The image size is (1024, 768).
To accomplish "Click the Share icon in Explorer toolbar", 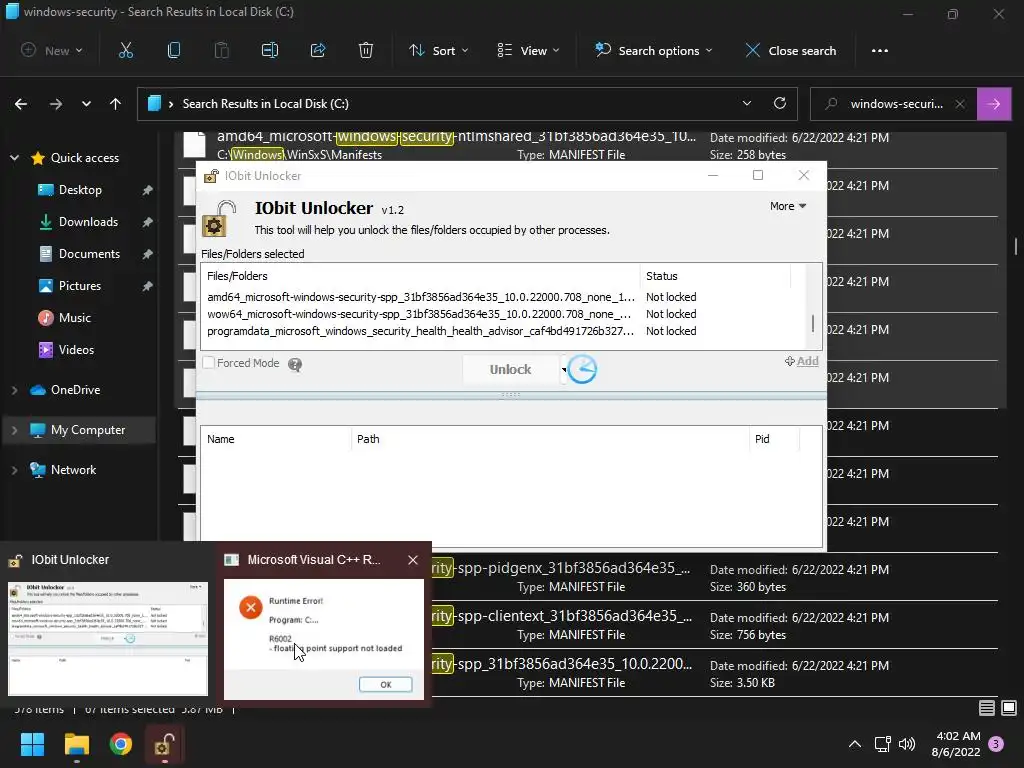I will pyautogui.click(x=318, y=50).
